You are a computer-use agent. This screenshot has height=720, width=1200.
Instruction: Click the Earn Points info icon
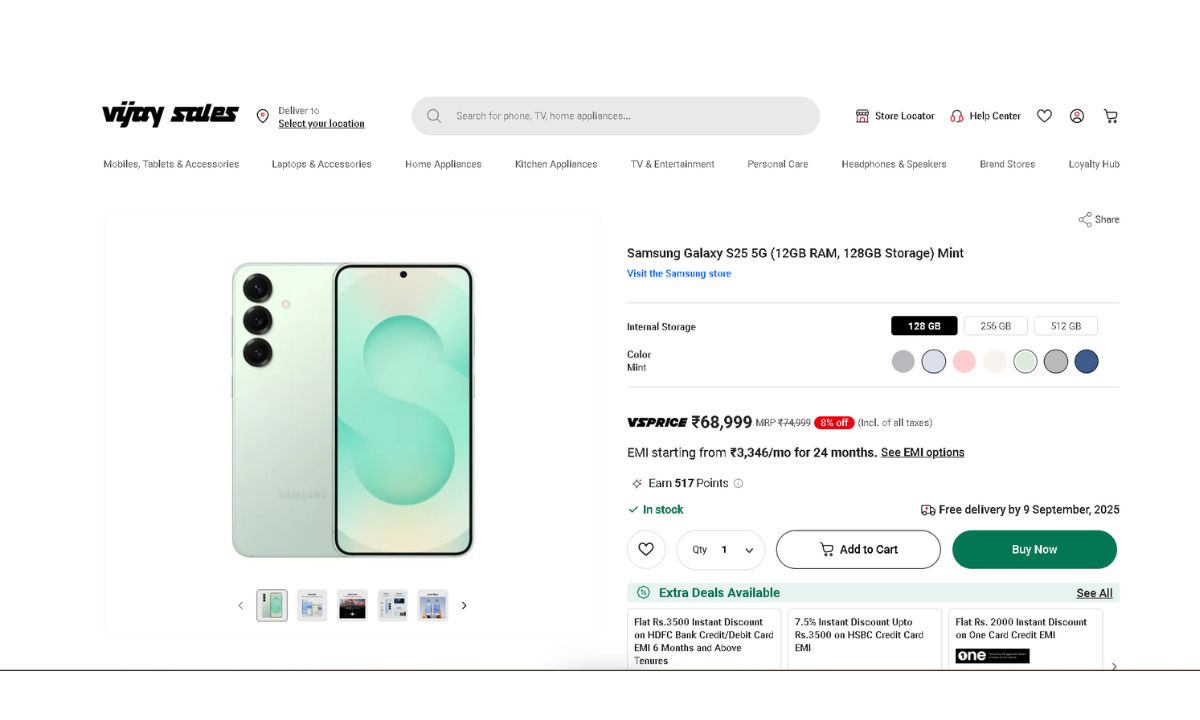739,483
